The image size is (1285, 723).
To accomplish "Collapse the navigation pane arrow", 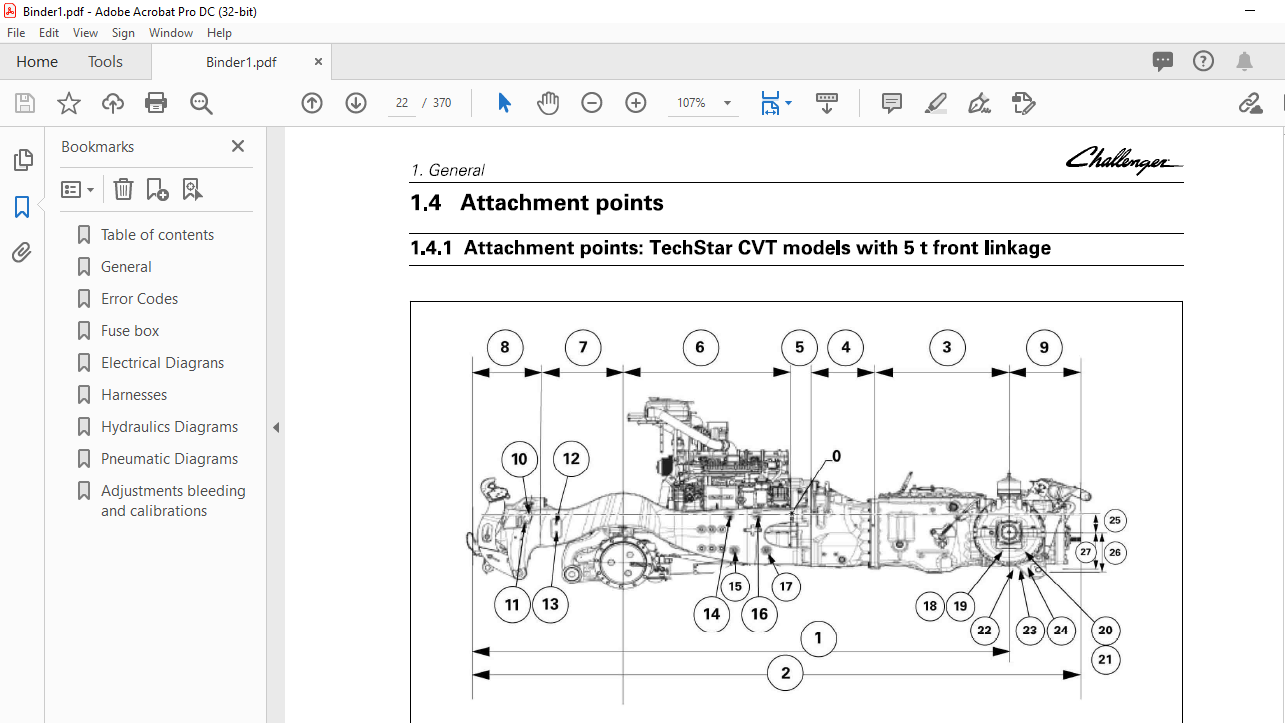I will point(276,427).
